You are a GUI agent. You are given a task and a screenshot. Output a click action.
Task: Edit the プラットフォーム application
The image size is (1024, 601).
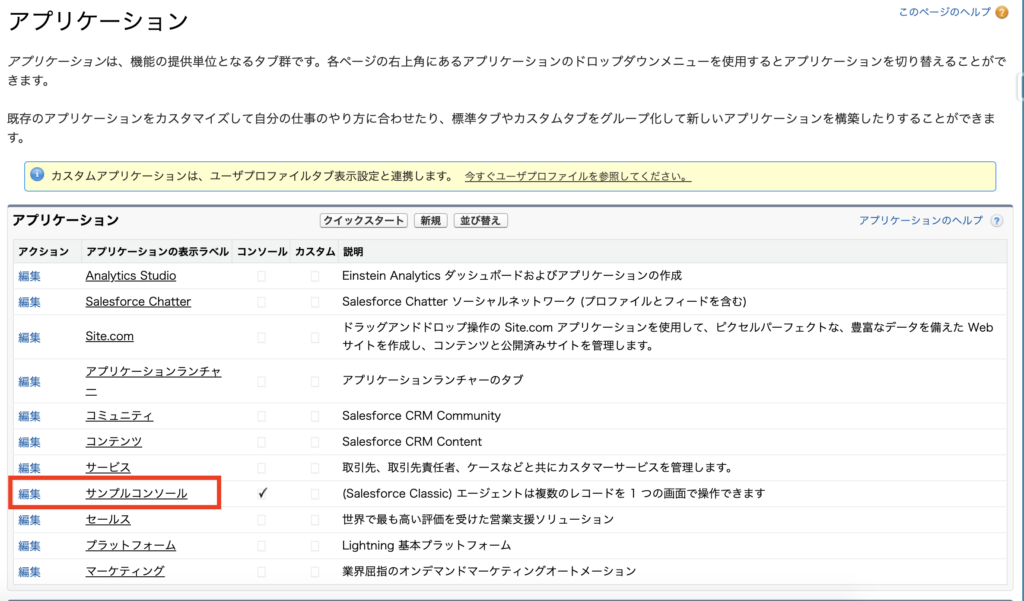pos(29,545)
